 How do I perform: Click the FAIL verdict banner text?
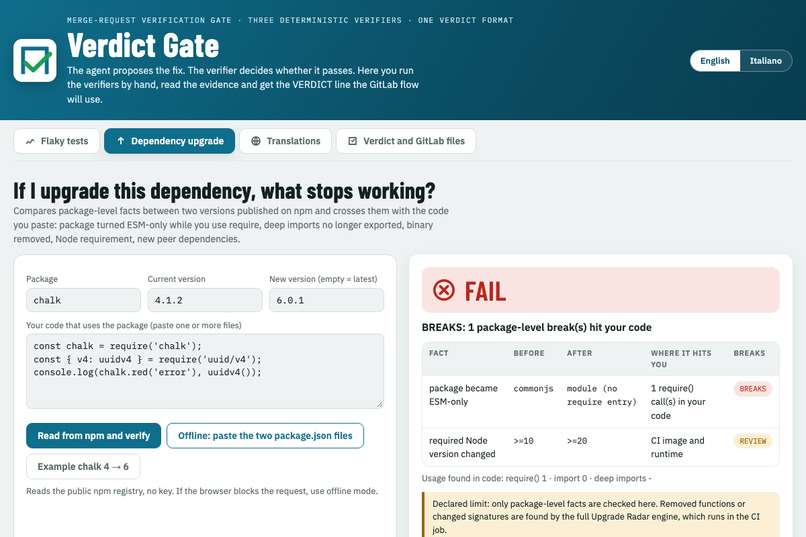(x=485, y=291)
